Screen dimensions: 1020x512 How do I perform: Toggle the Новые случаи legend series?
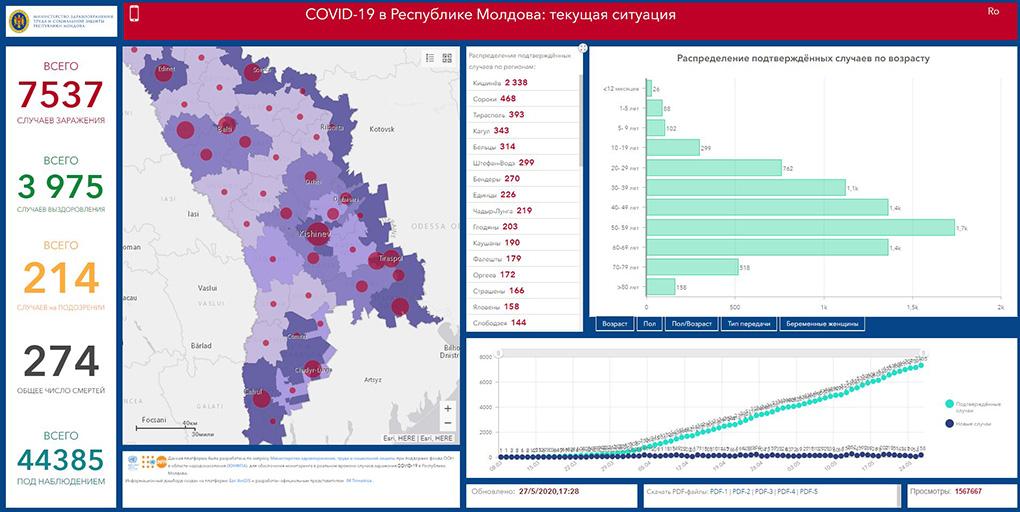tap(947, 424)
